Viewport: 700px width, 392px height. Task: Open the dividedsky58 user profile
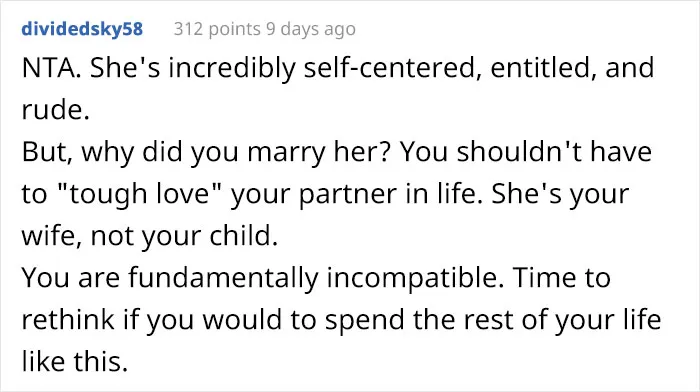[82, 29]
